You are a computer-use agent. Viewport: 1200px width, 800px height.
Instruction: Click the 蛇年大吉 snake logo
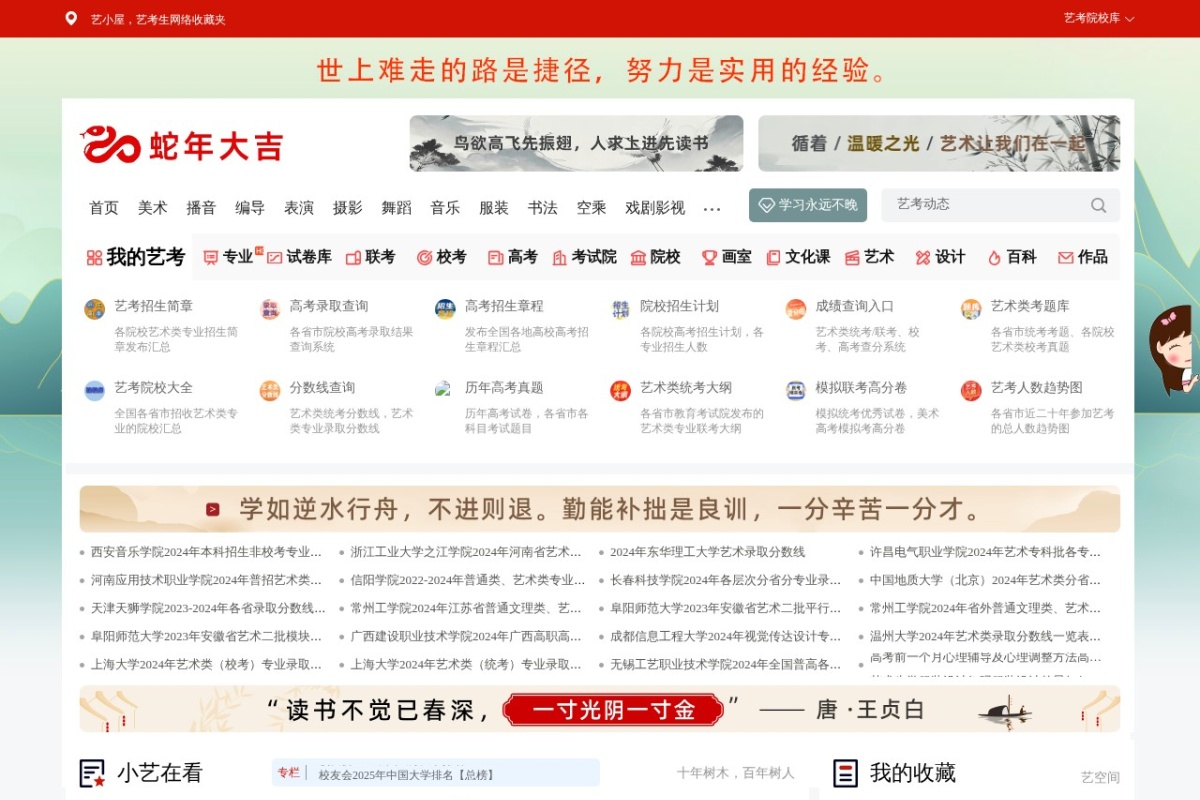pyautogui.click(x=181, y=145)
